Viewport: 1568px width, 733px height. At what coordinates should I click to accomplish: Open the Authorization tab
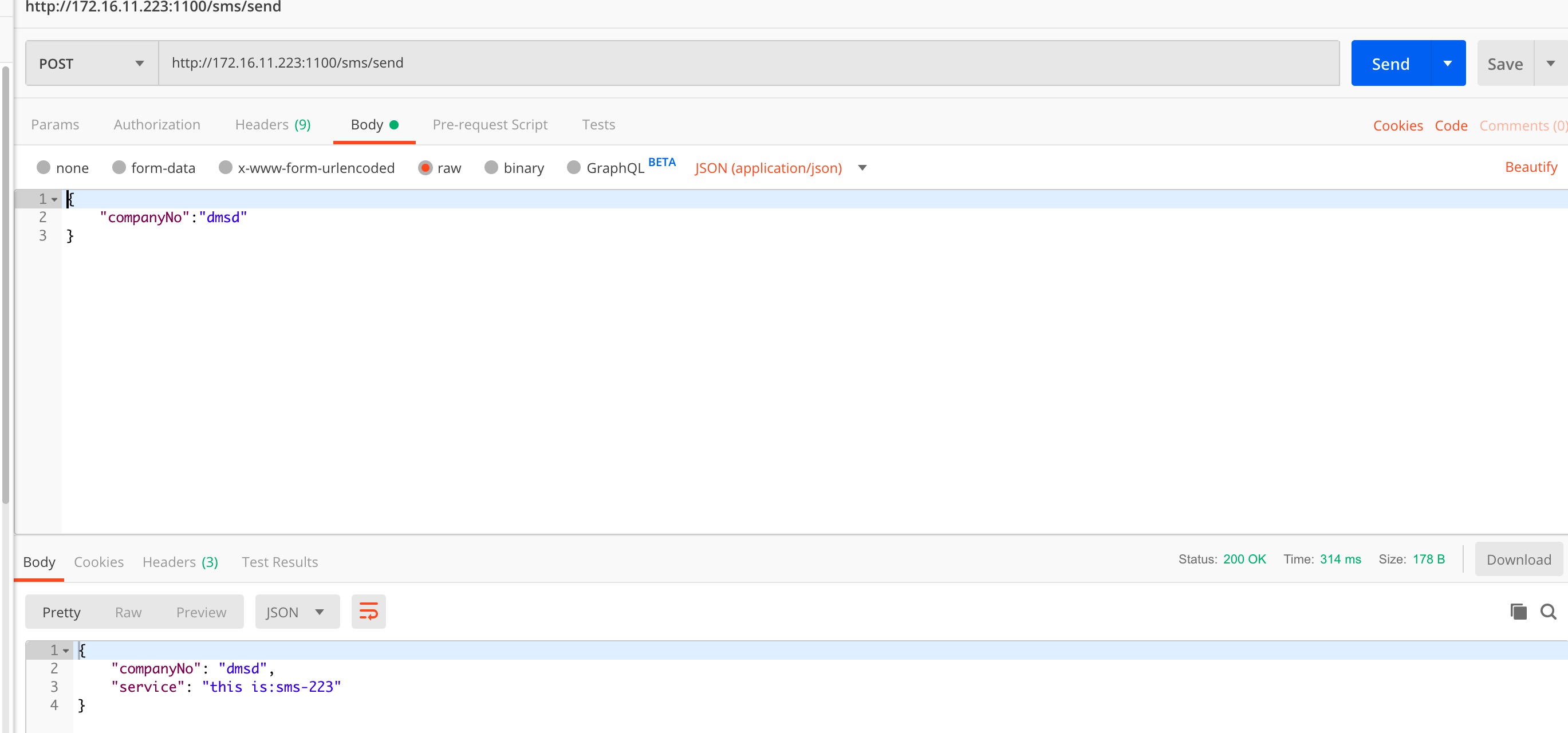[157, 125]
